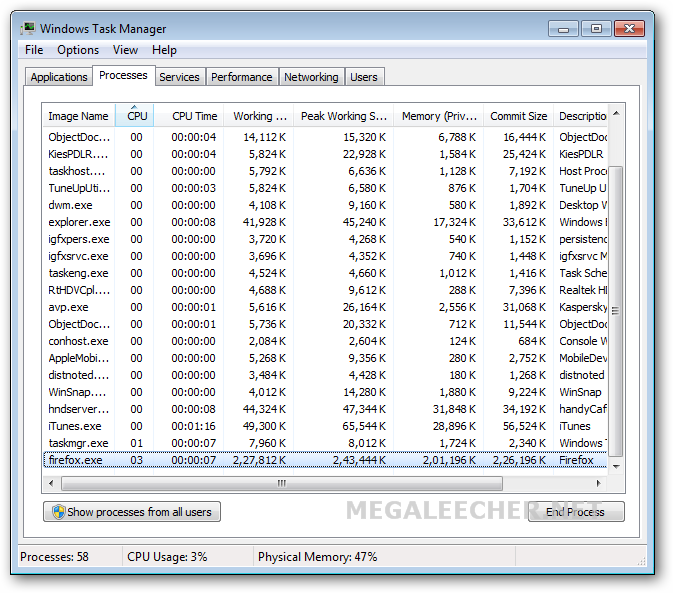The height and width of the screenshot is (593, 673).
Task: Click vertical scrollbar down arrow
Action: coord(617,465)
